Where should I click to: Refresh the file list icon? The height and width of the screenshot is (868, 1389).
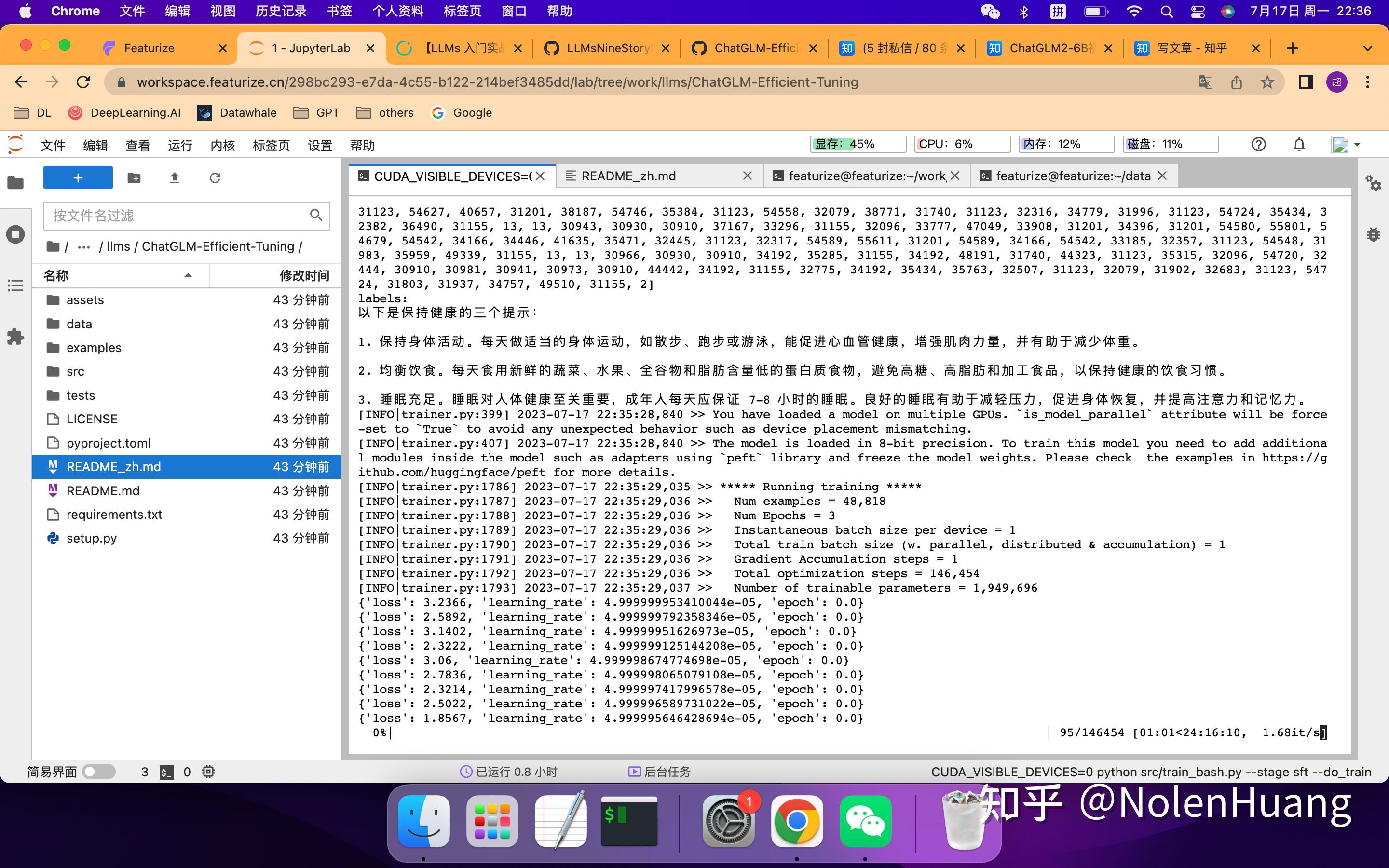coord(215,178)
